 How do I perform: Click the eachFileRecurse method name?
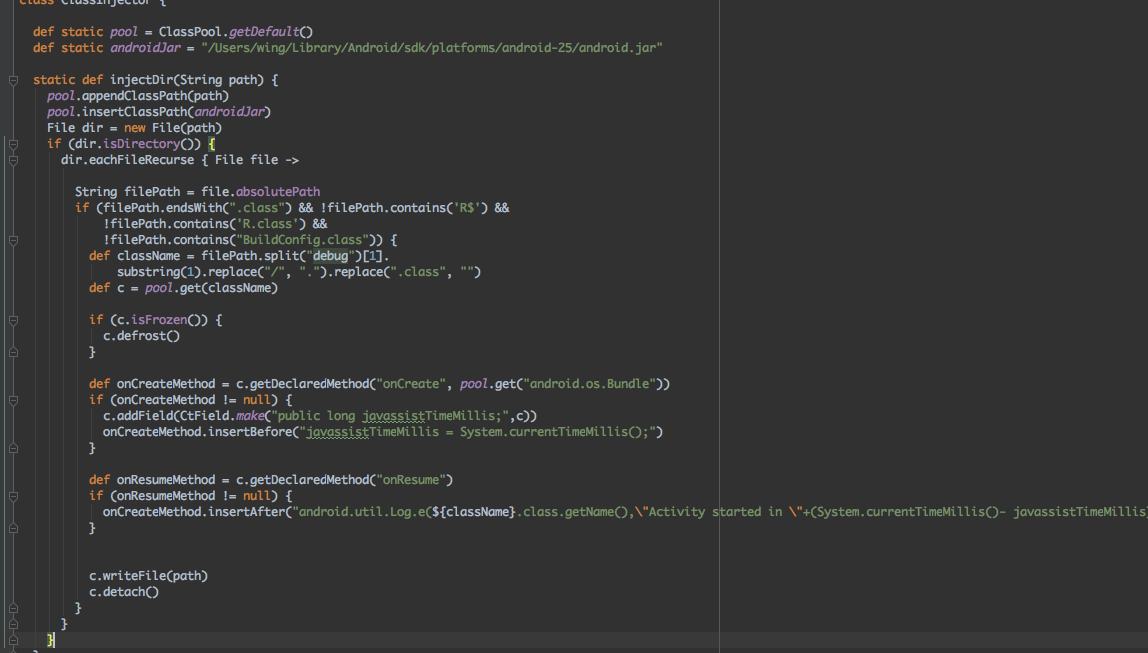point(141,160)
